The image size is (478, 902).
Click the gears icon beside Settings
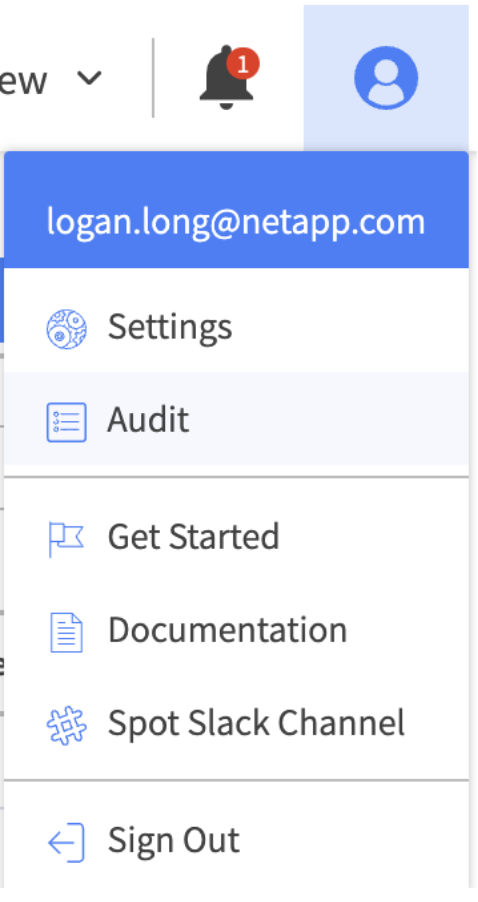tap(67, 329)
